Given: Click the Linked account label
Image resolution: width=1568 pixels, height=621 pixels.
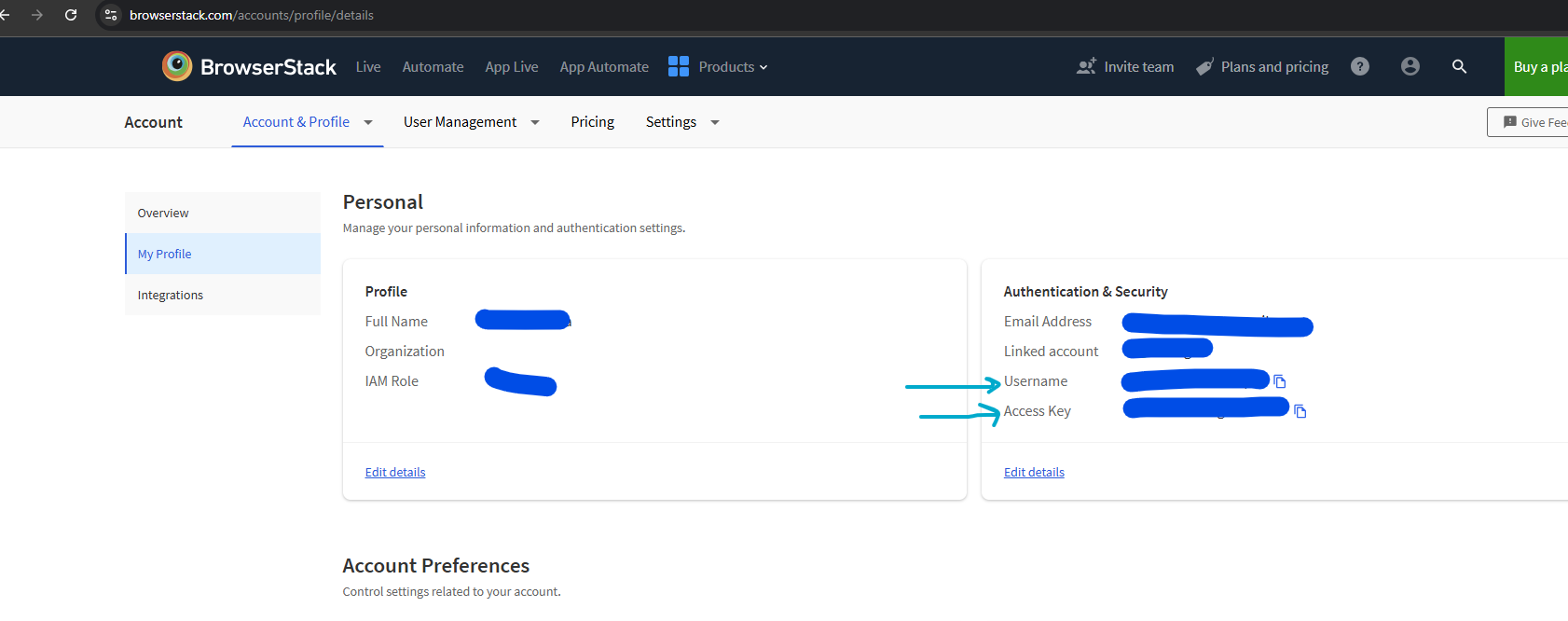Looking at the screenshot, I should click(1051, 352).
